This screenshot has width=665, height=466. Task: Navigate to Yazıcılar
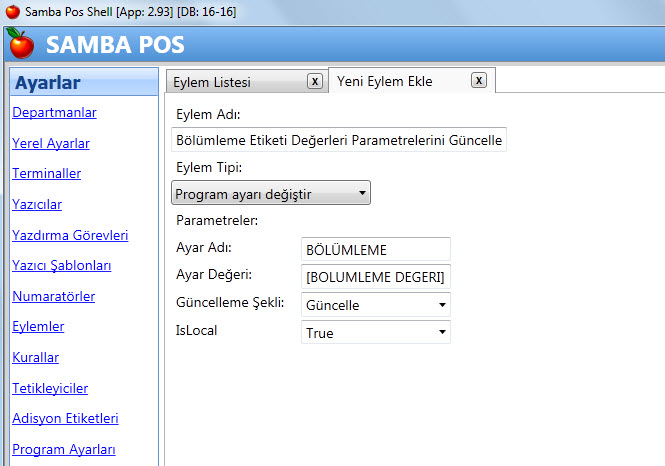[x=38, y=205]
